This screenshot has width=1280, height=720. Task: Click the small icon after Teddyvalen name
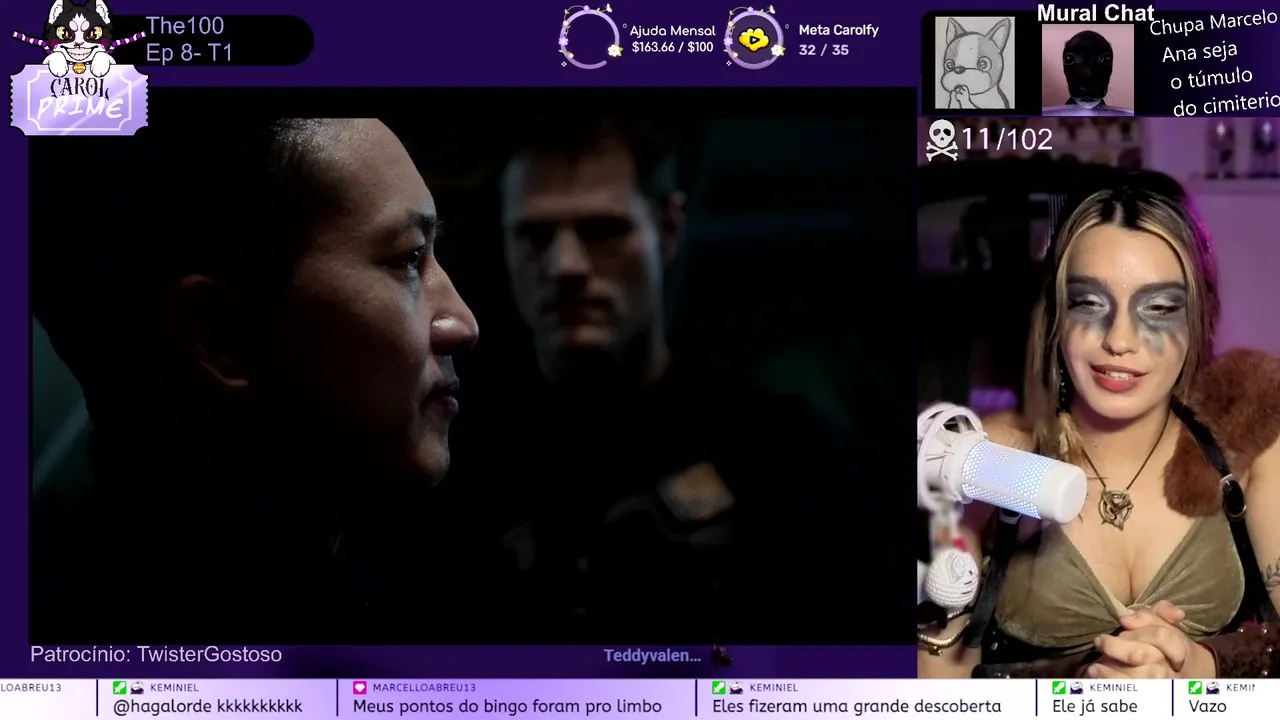pyautogui.click(x=720, y=656)
